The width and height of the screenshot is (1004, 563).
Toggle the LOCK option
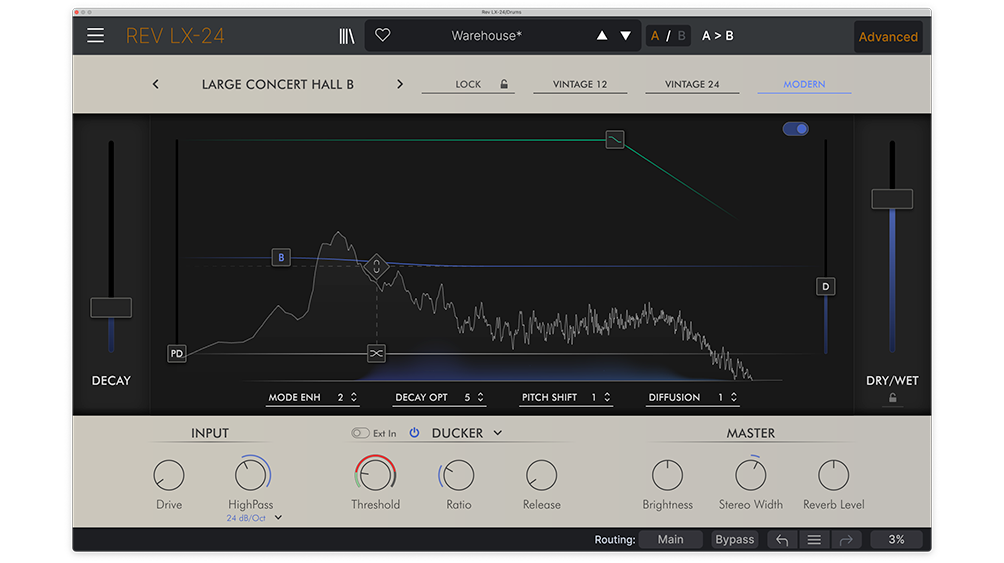click(468, 85)
